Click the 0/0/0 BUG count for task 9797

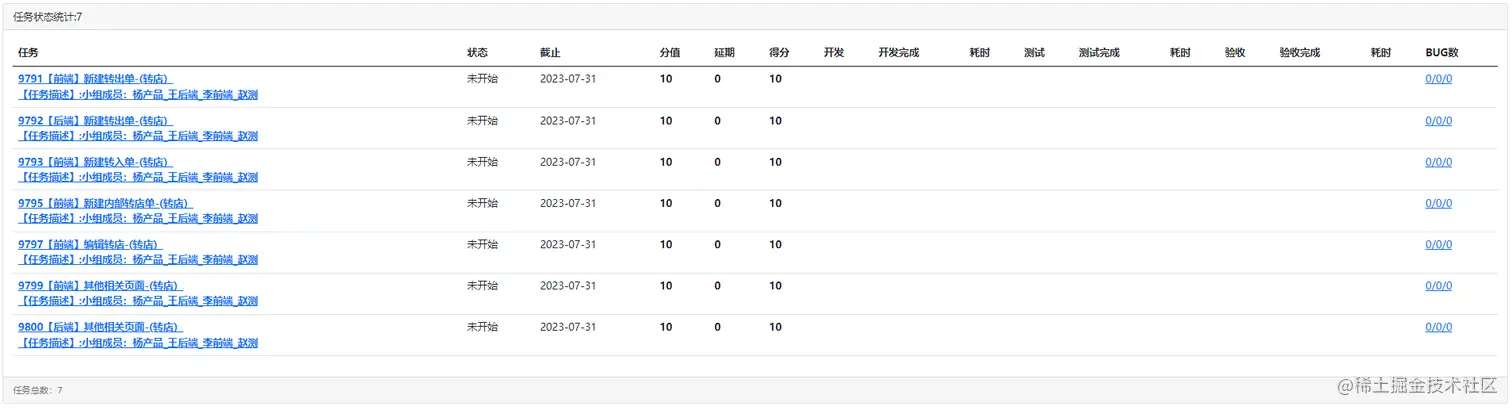click(1438, 245)
